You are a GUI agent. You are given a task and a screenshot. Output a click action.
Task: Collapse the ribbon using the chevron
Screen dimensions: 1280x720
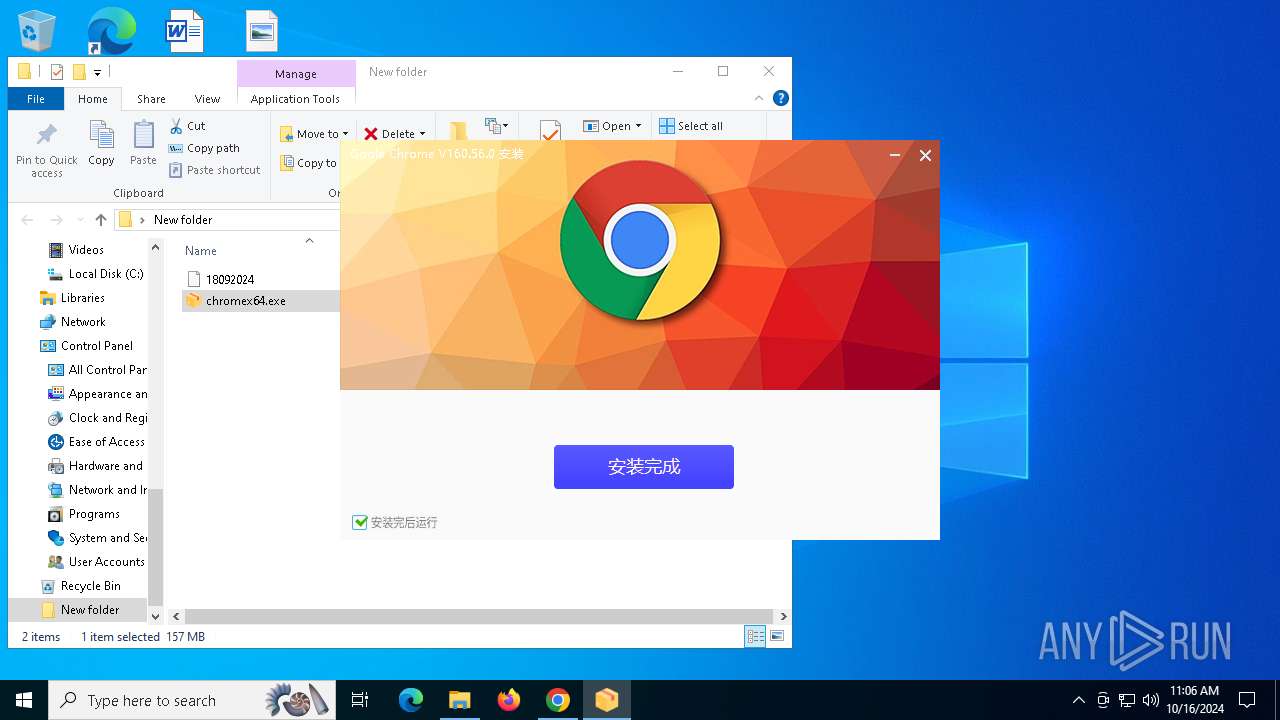[759, 98]
